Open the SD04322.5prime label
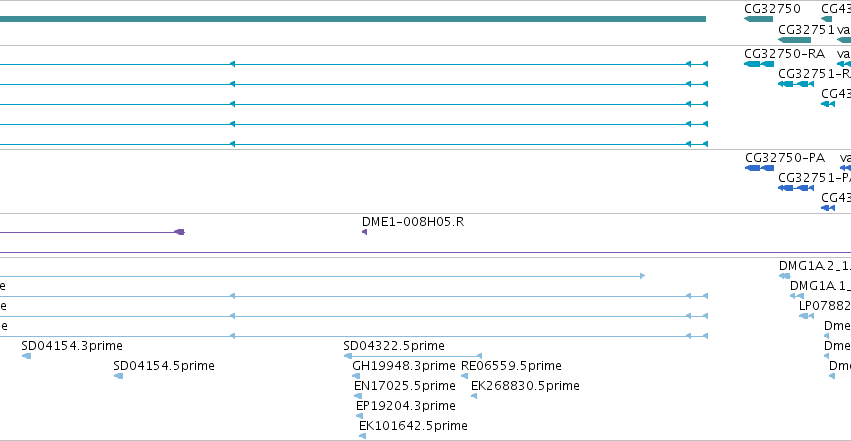 point(394,346)
